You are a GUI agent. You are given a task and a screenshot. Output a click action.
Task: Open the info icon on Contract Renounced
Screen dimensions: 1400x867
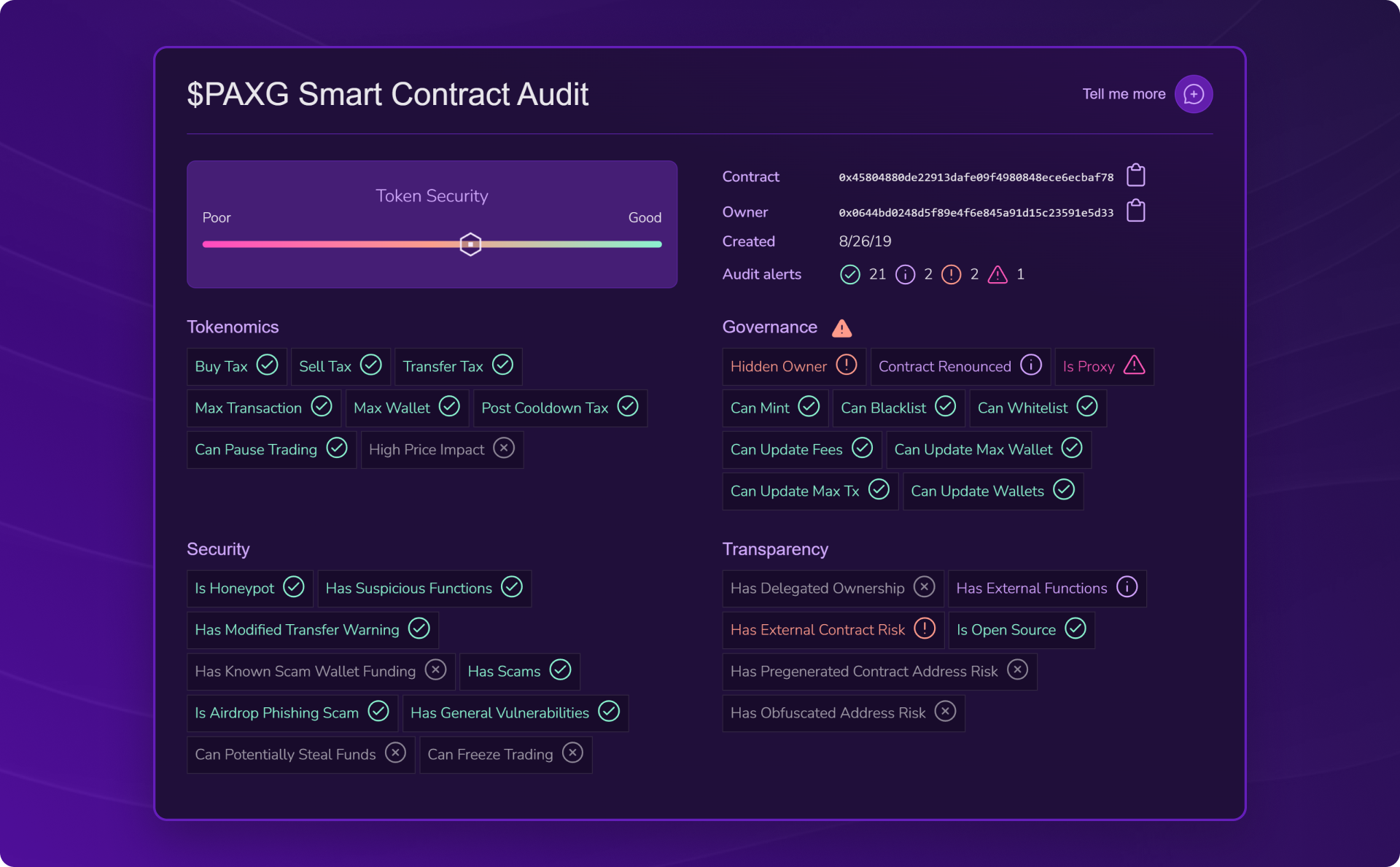[1030, 366]
